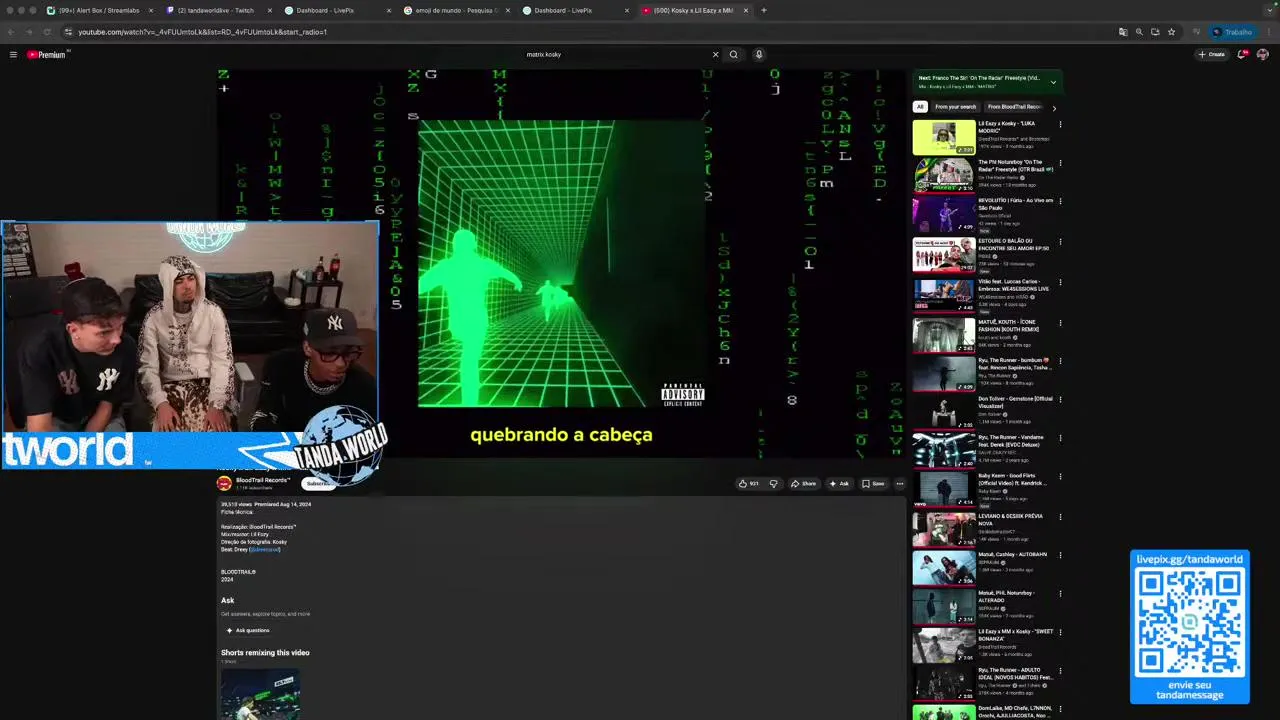Open Ask beside the Share button
This screenshot has height=720, width=1280.
point(839,484)
